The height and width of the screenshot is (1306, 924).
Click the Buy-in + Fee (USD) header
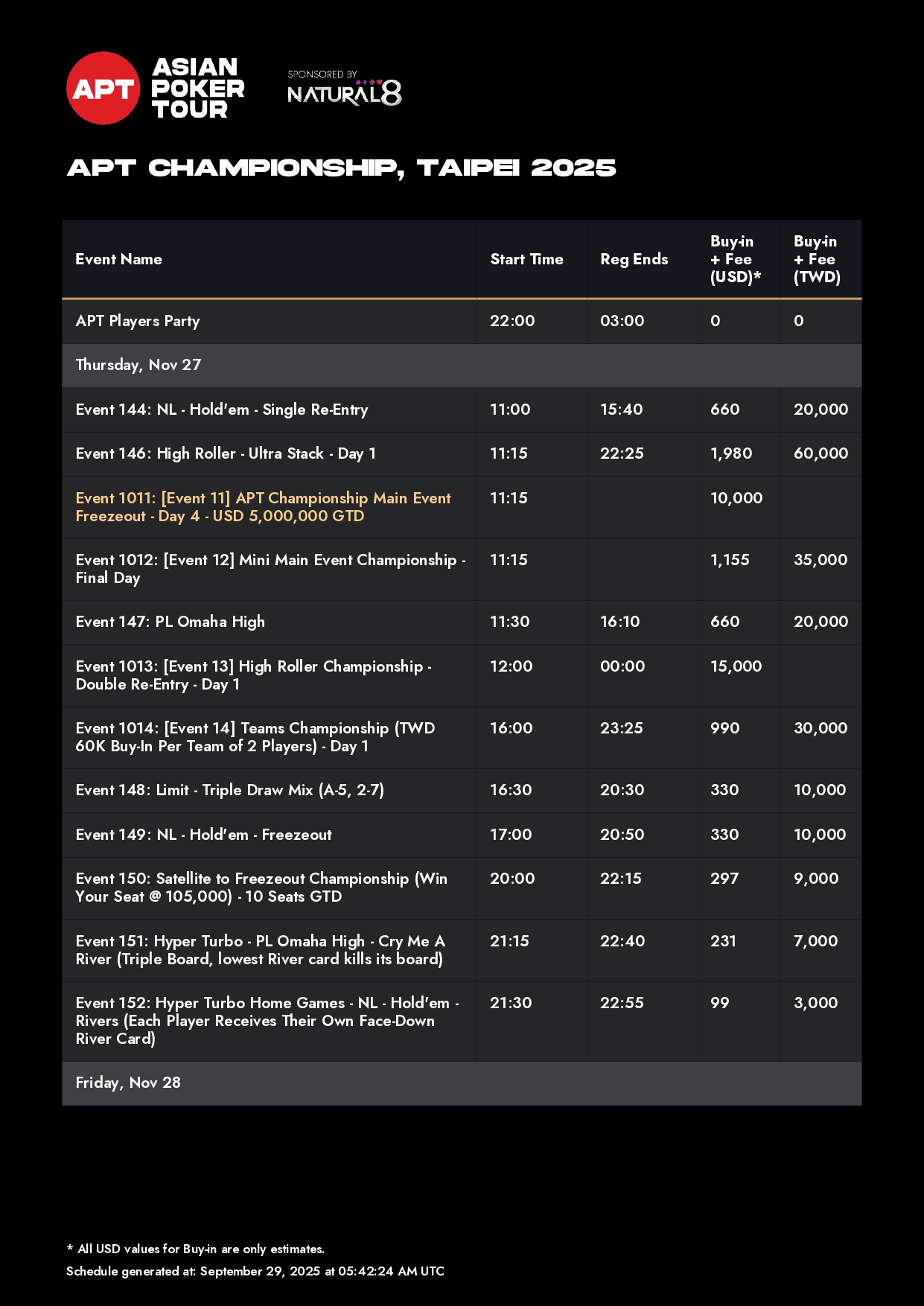(735, 259)
